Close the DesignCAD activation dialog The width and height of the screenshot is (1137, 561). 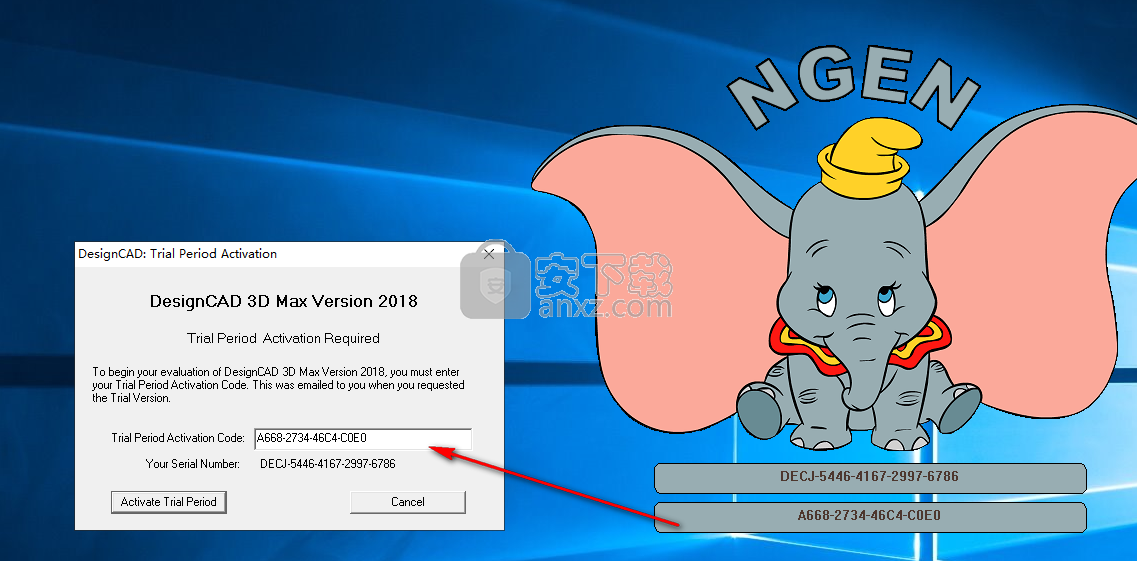click(489, 254)
